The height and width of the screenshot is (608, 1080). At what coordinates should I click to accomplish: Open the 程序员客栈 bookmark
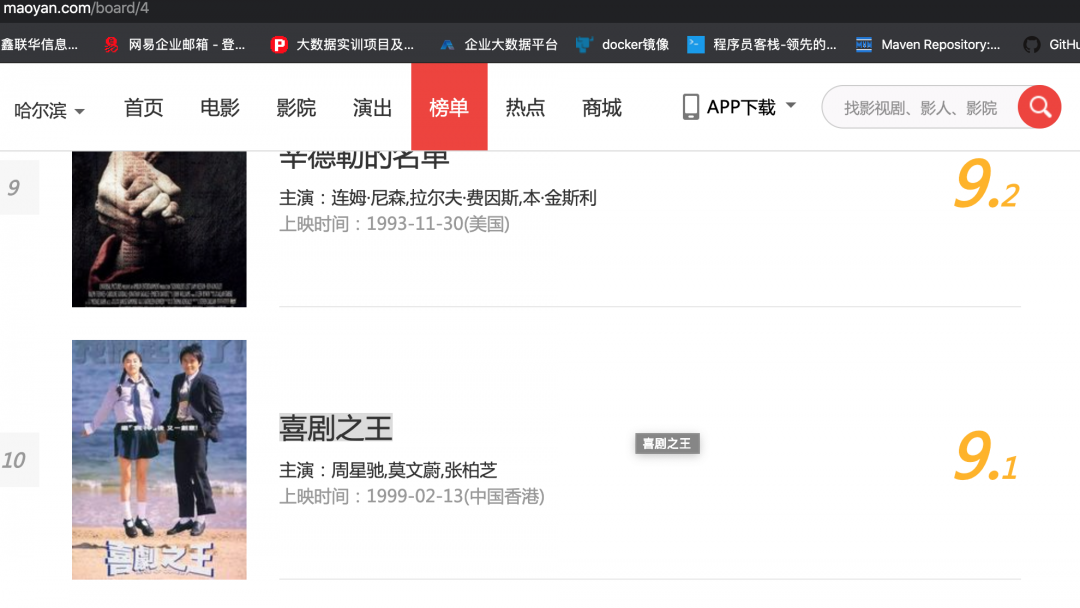pyautogui.click(x=762, y=45)
